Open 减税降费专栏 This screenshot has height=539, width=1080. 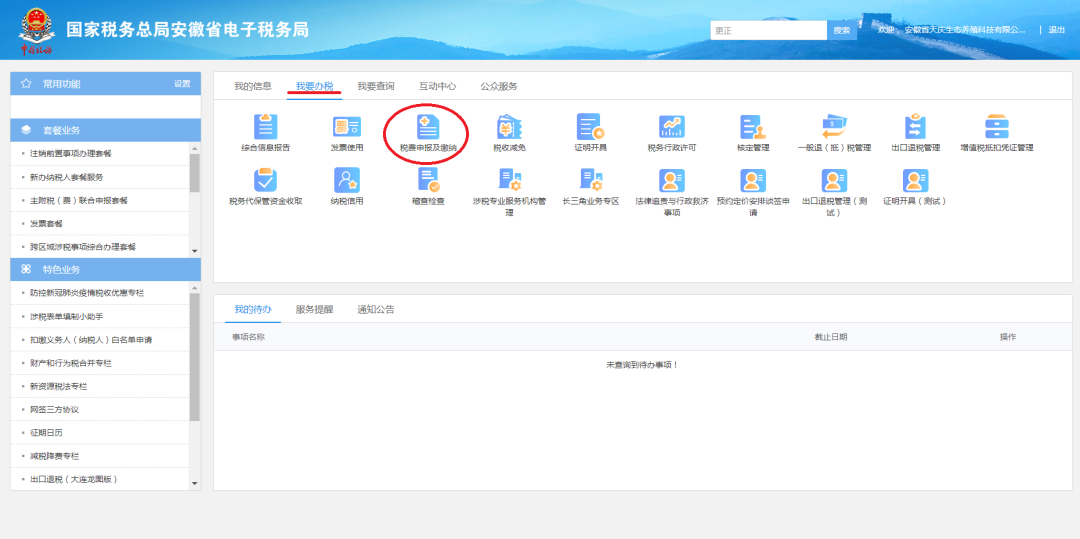(54, 456)
